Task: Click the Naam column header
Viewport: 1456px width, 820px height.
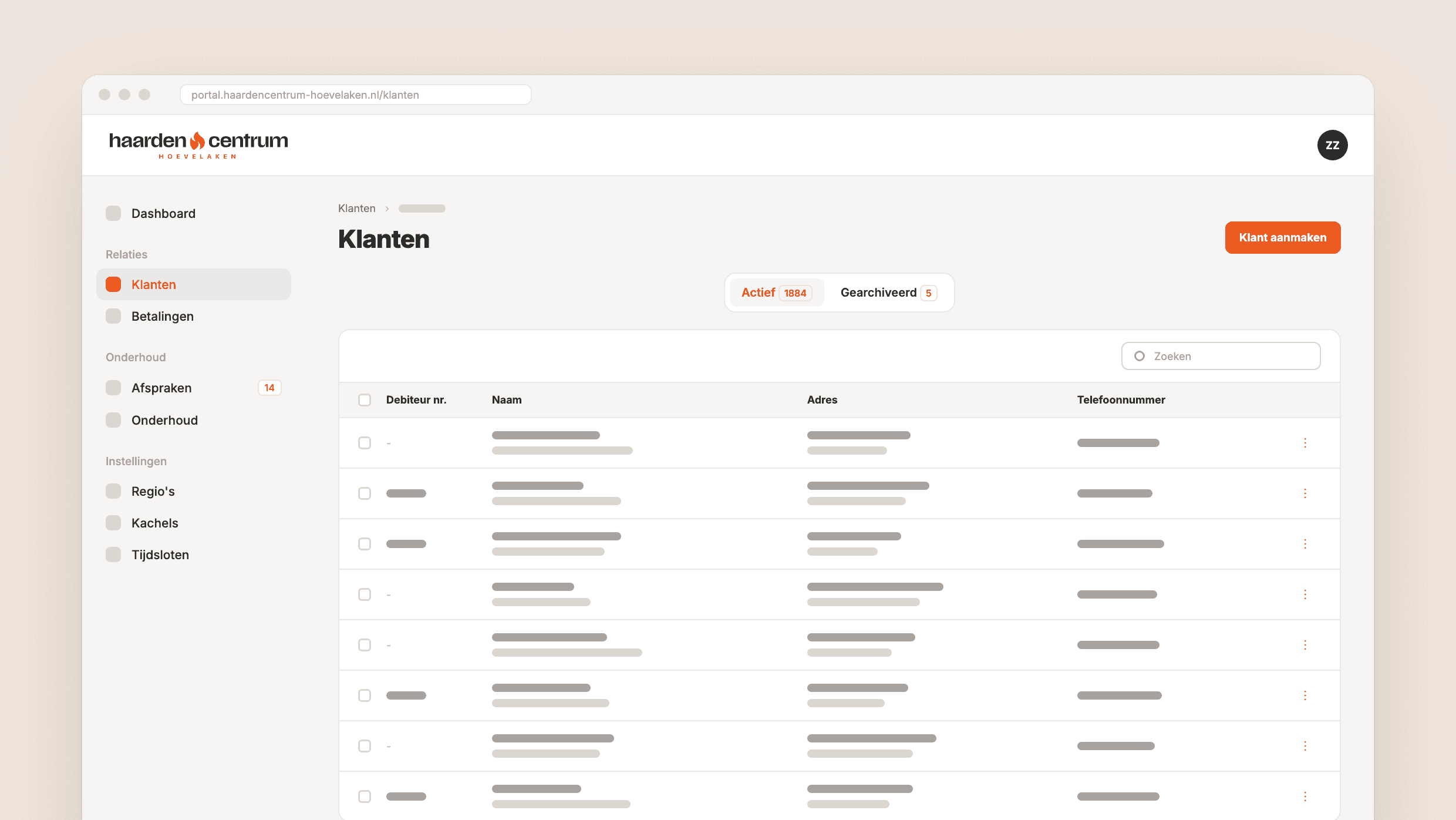Action: pos(507,400)
